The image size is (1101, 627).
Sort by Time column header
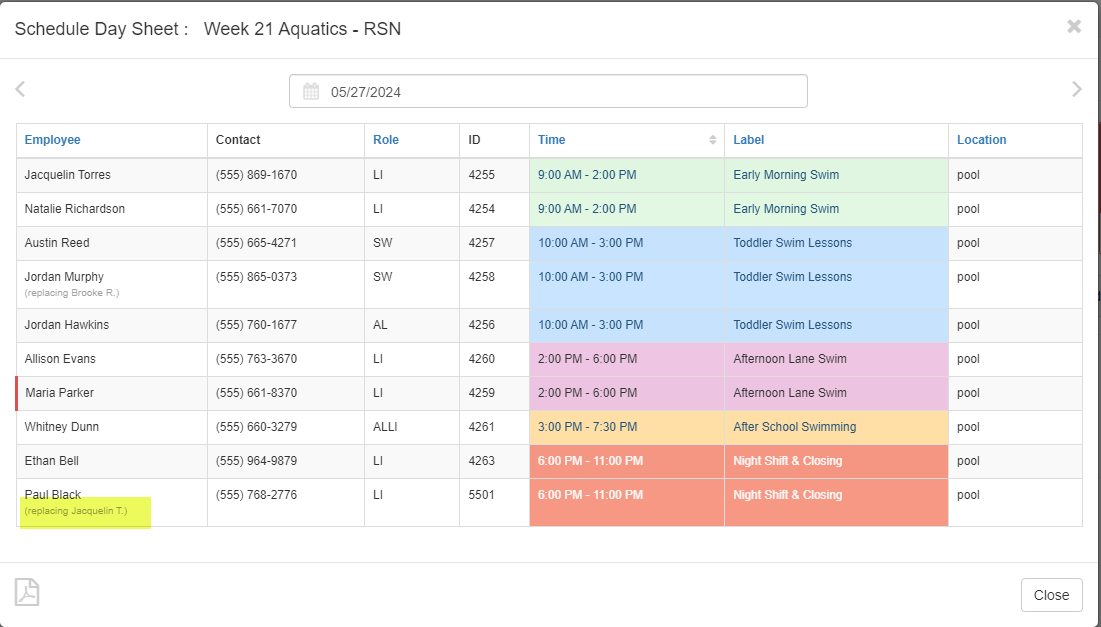pyautogui.click(x=552, y=140)
